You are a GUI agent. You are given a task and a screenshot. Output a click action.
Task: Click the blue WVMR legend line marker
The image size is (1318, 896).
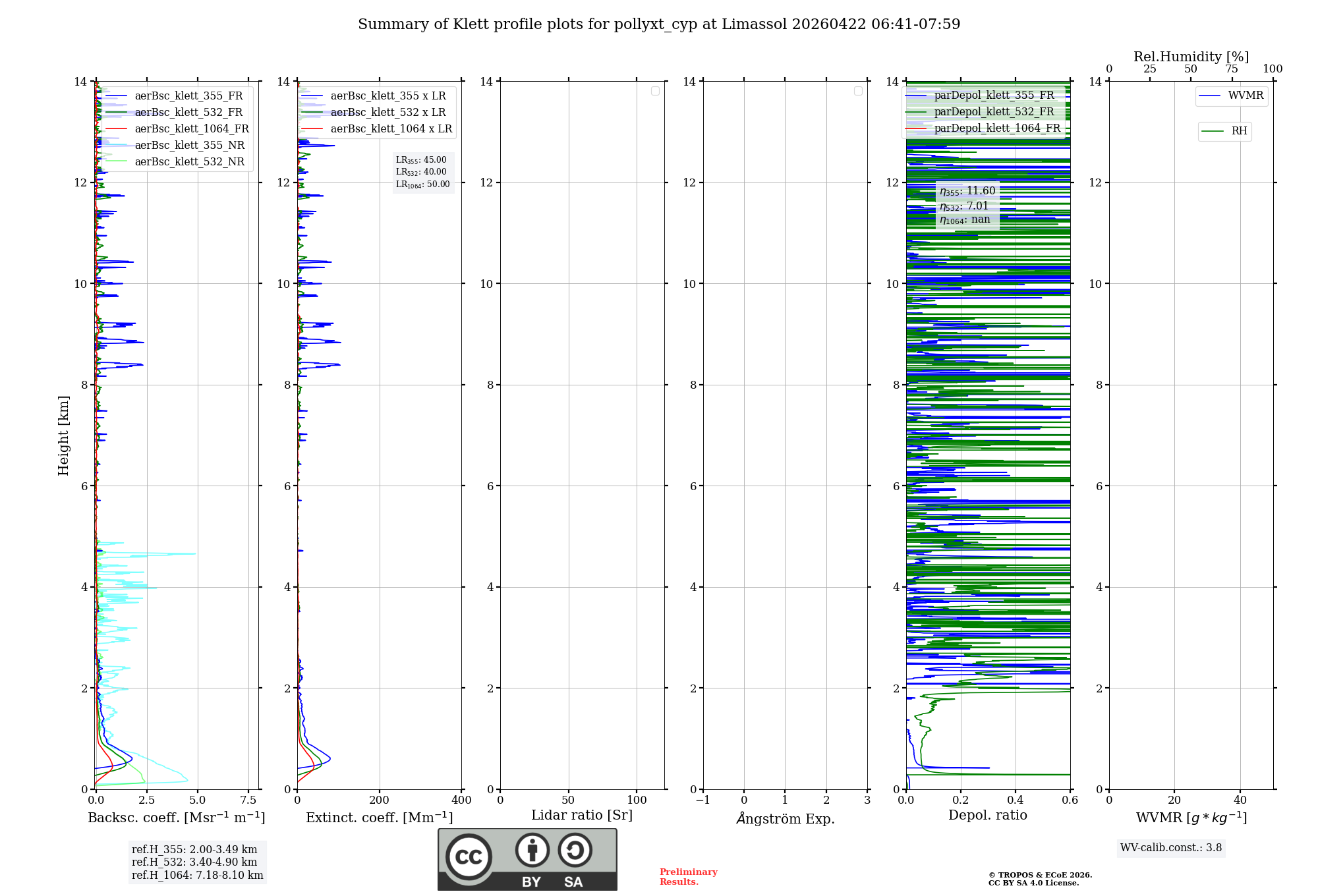coord(1210,96)
